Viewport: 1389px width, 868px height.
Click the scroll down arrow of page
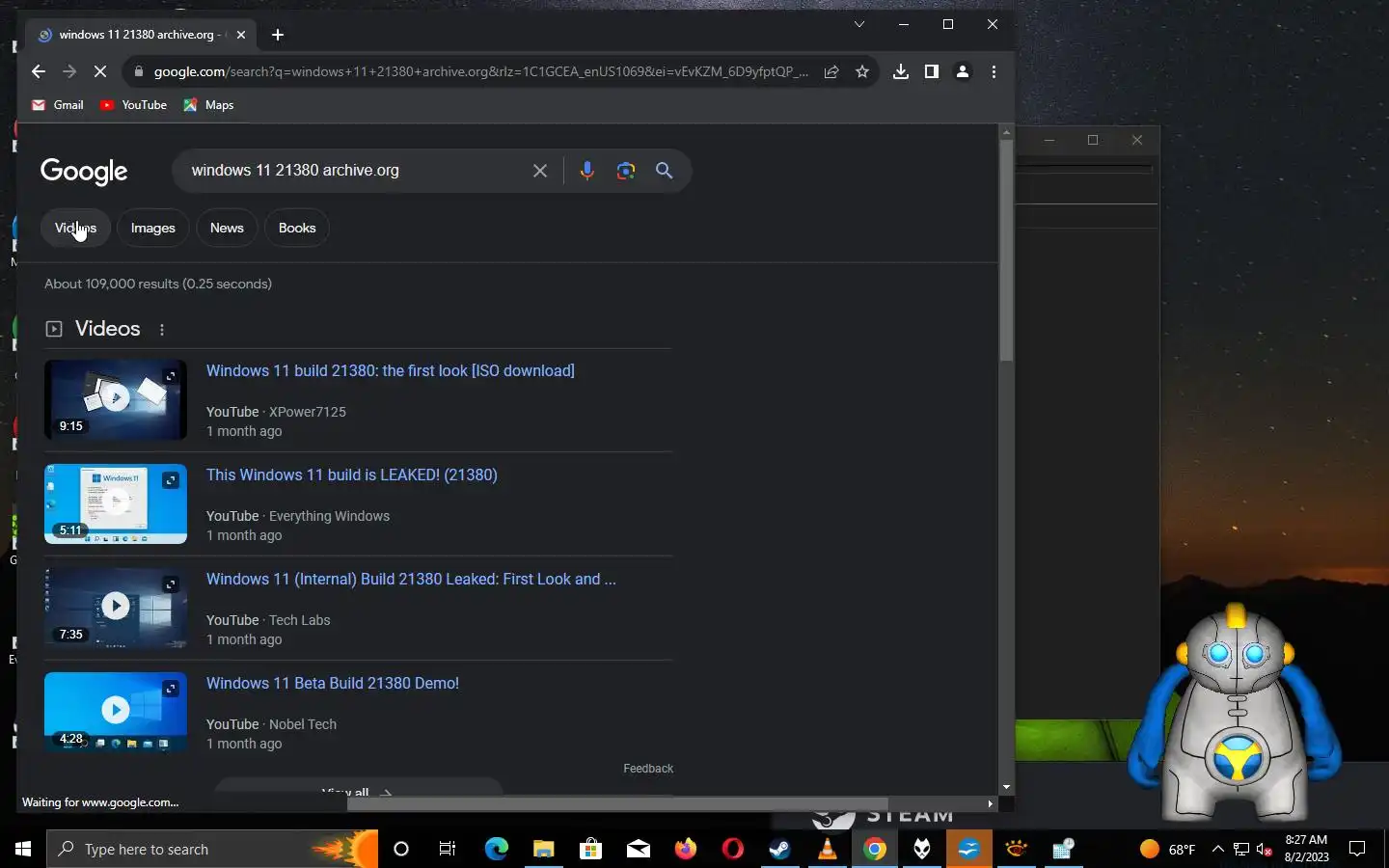pos(1006,788)
